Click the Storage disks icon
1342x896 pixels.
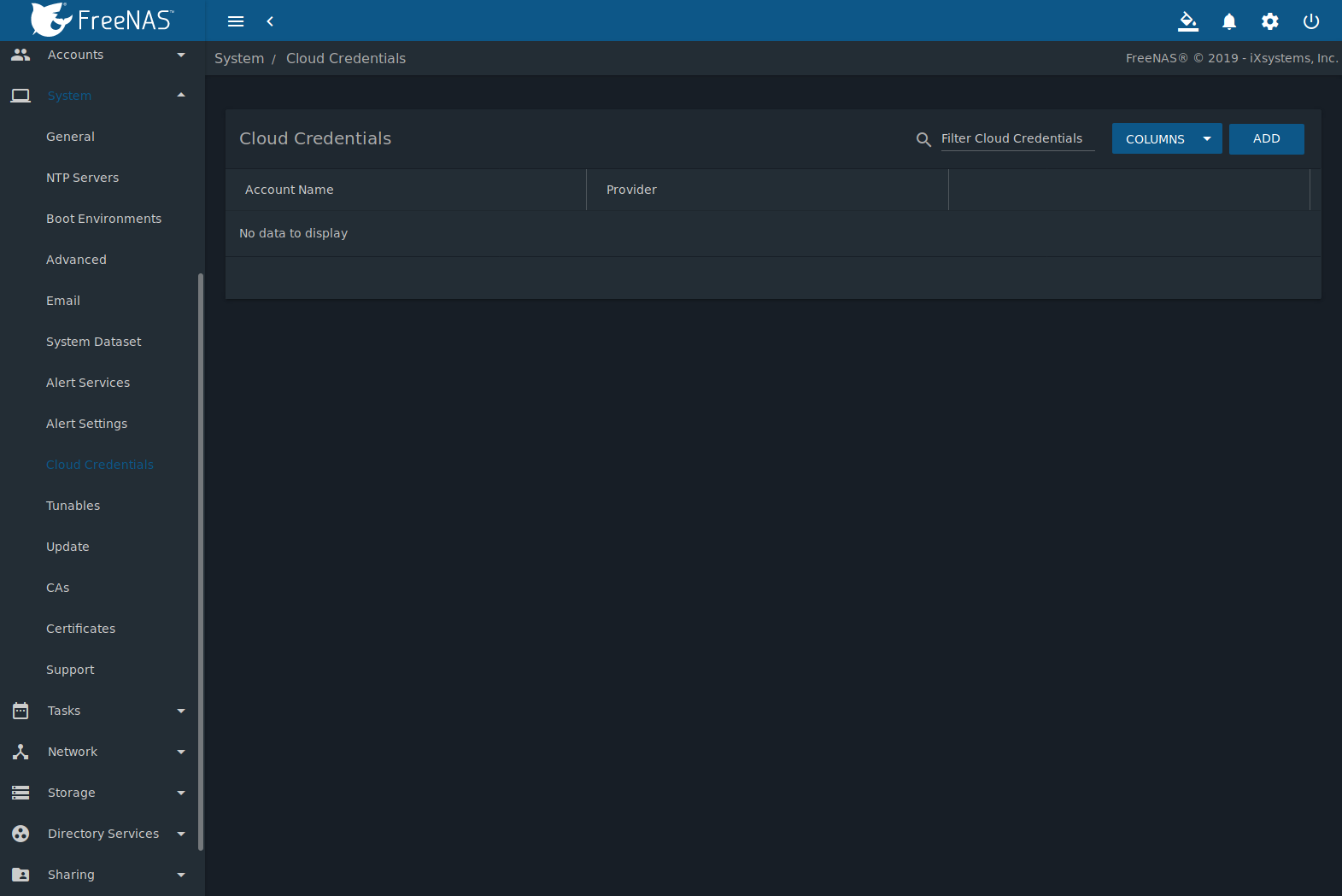point(21,793)
